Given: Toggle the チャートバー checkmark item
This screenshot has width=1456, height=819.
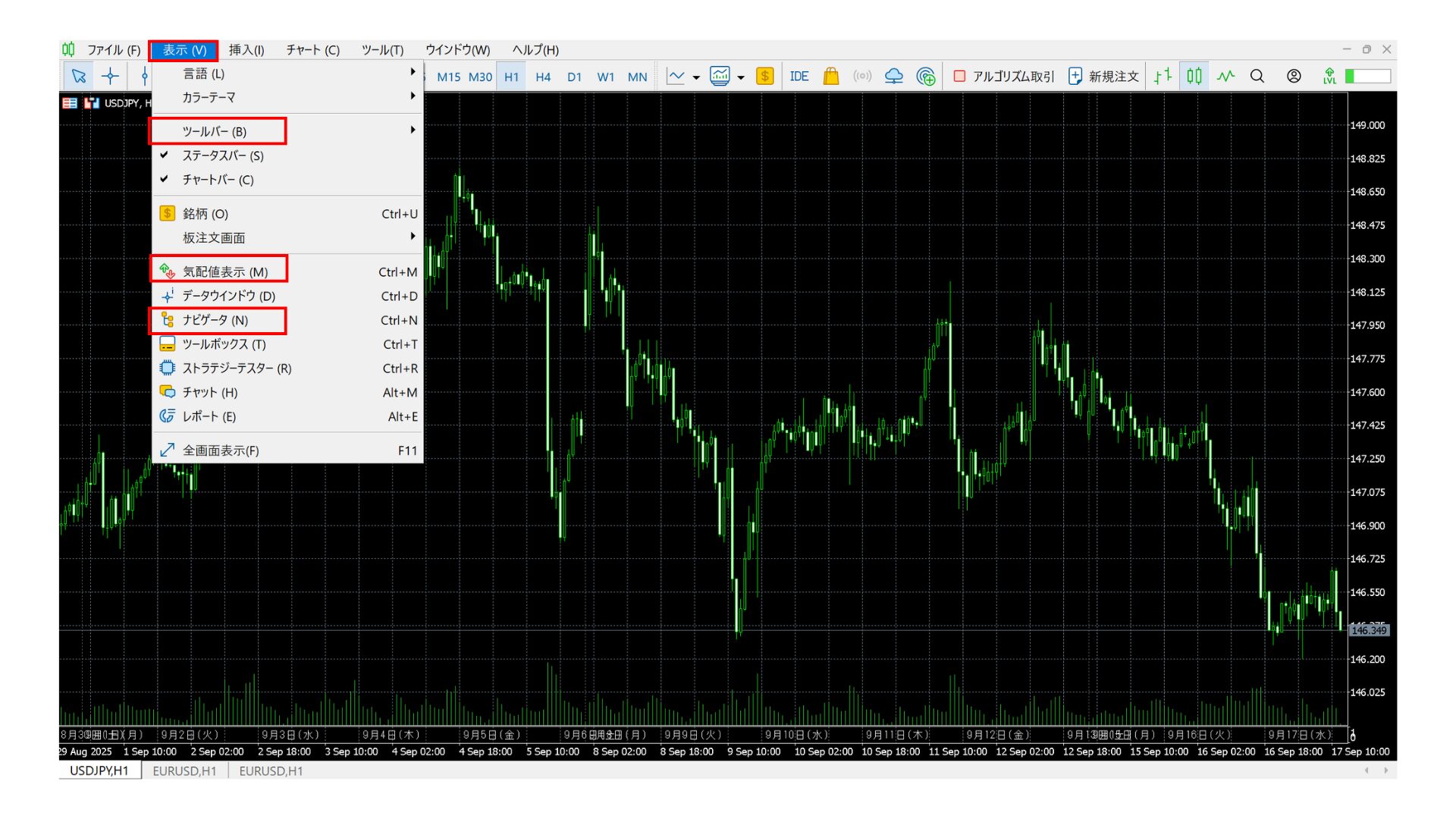Looking at the screenshot, I should click(218, 180).
